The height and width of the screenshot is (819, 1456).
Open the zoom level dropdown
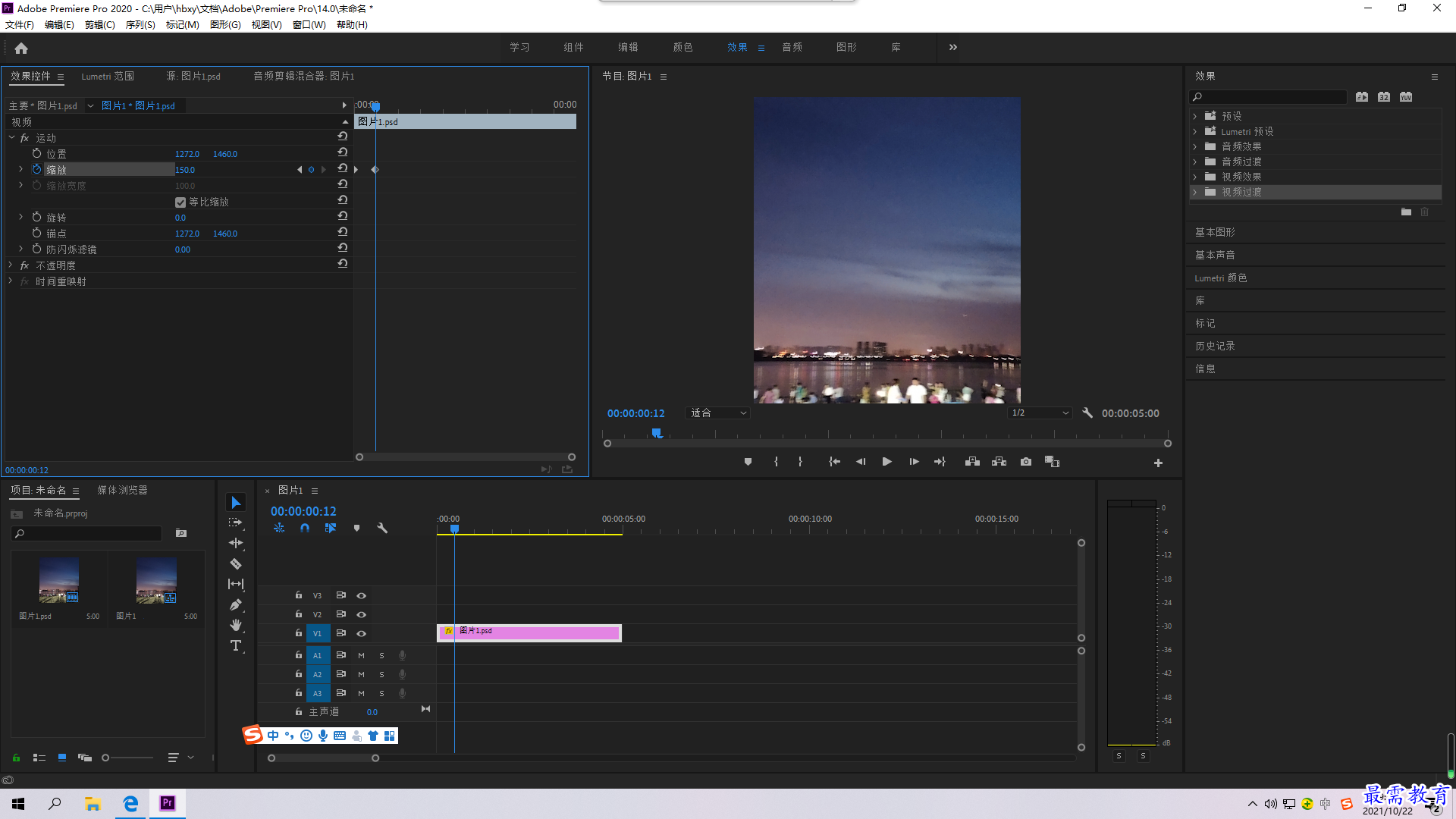(717, 413)
